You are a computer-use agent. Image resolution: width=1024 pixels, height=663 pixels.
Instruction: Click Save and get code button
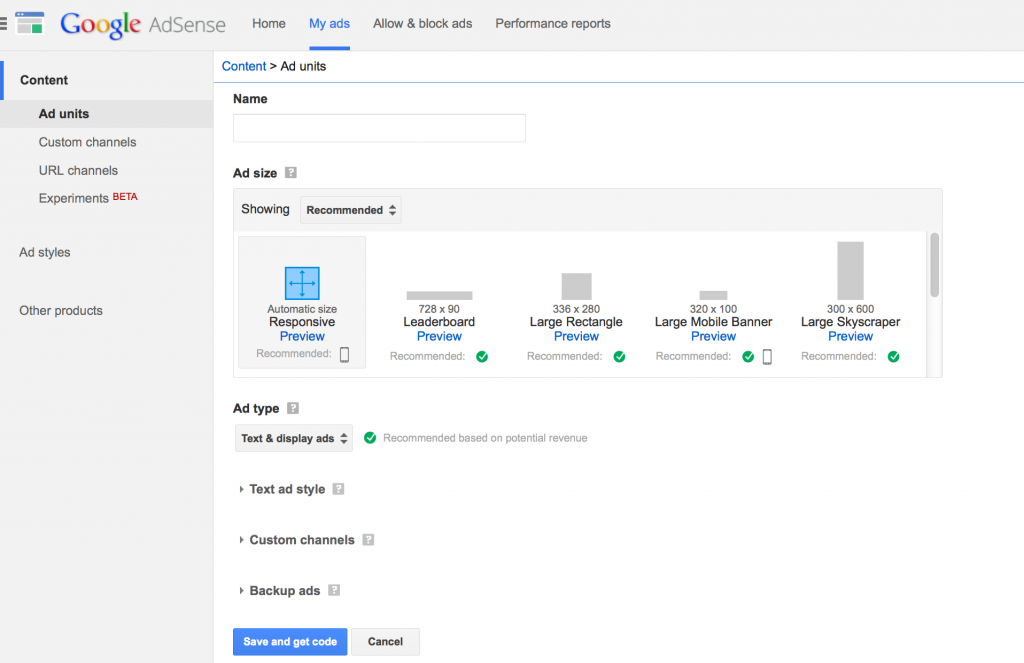coord(290,641)
